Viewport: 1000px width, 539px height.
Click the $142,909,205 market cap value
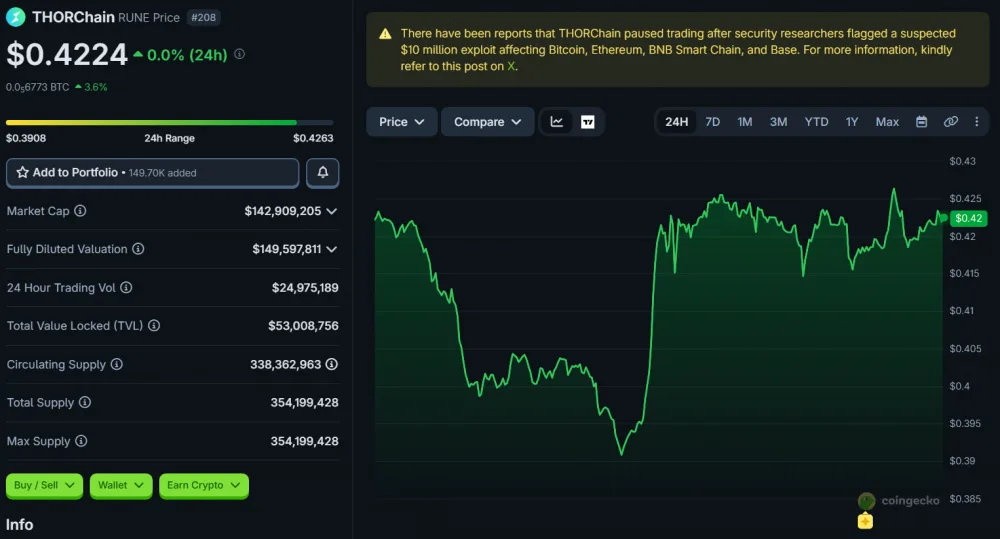coord(283,211)
